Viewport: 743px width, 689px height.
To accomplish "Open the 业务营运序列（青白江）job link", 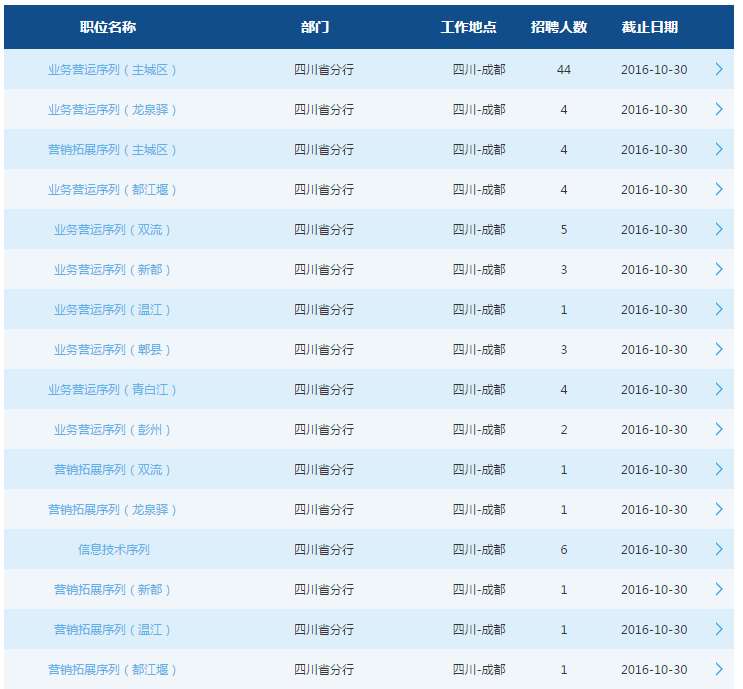I will (113, 389).
